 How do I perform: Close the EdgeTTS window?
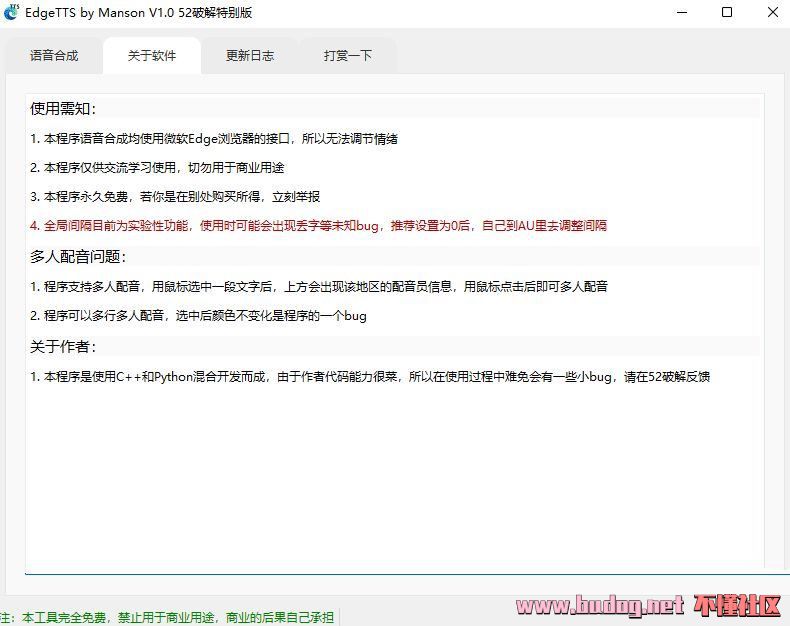click(x=772, y=12)
